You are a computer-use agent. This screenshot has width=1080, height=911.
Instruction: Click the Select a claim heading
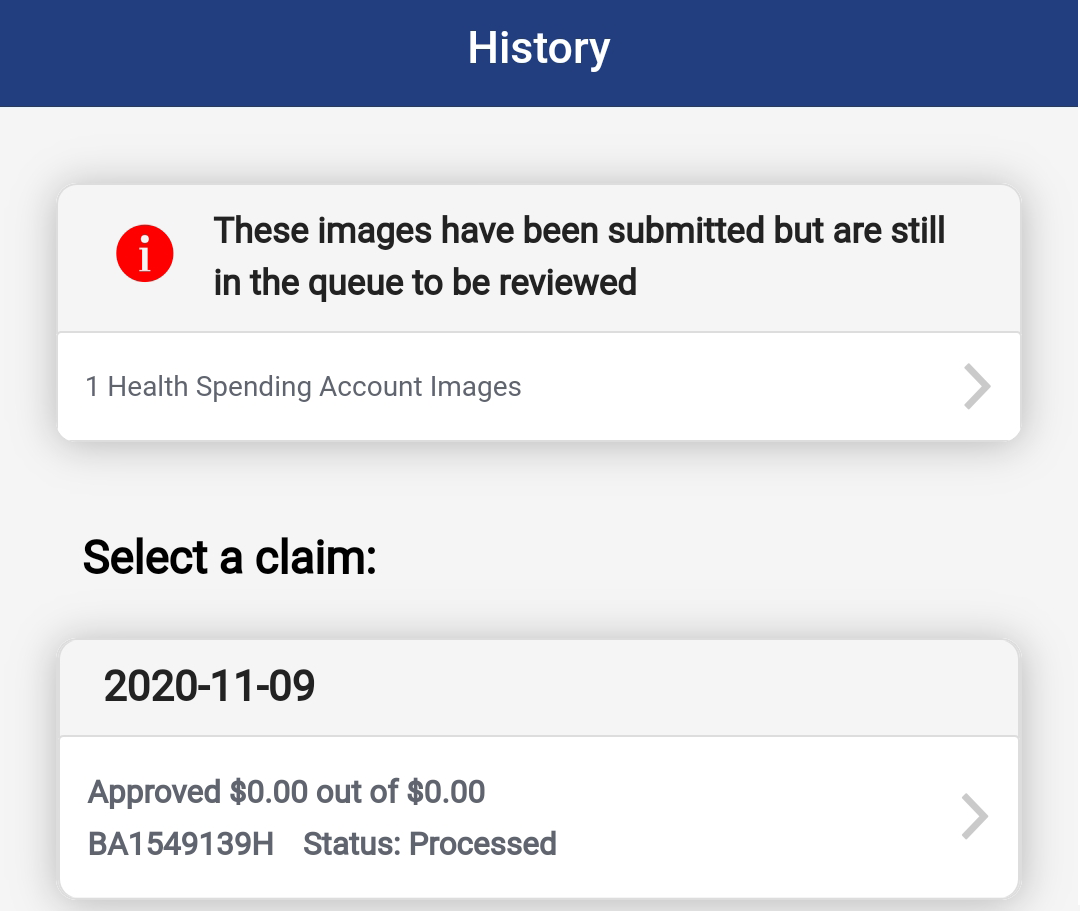pyautogui.click(x=230, y=557)
